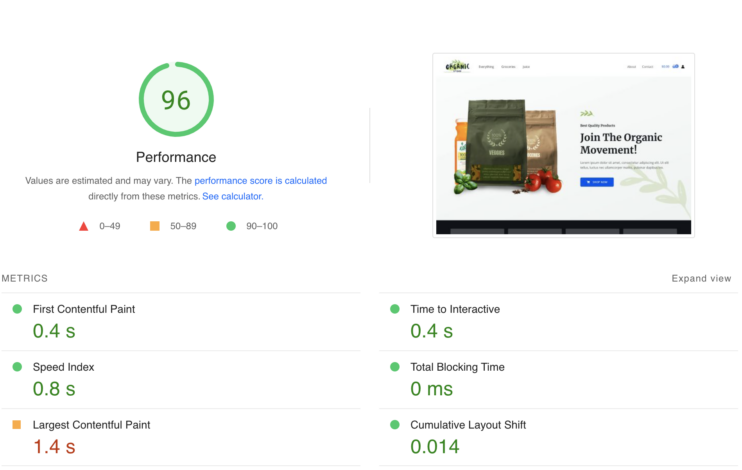Image resolution: width=742 pixels, height=470 pixels.
Task: Click the '0.4 s' Time to Interactive value
Action: pyautogui.click(x=432, y=331)
